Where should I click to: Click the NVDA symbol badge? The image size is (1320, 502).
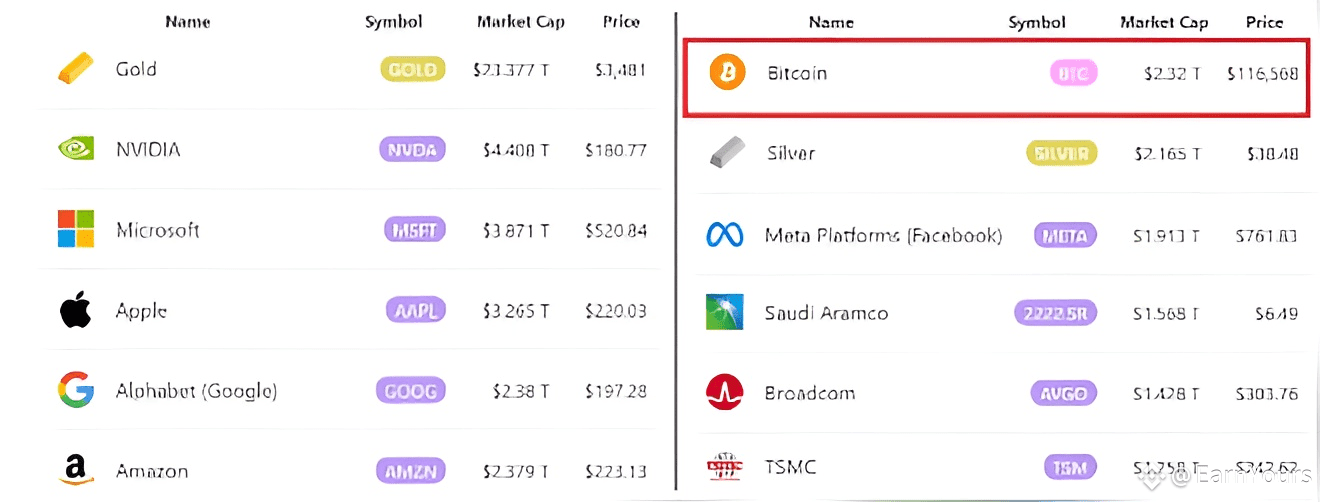click(x=412, y=150)
